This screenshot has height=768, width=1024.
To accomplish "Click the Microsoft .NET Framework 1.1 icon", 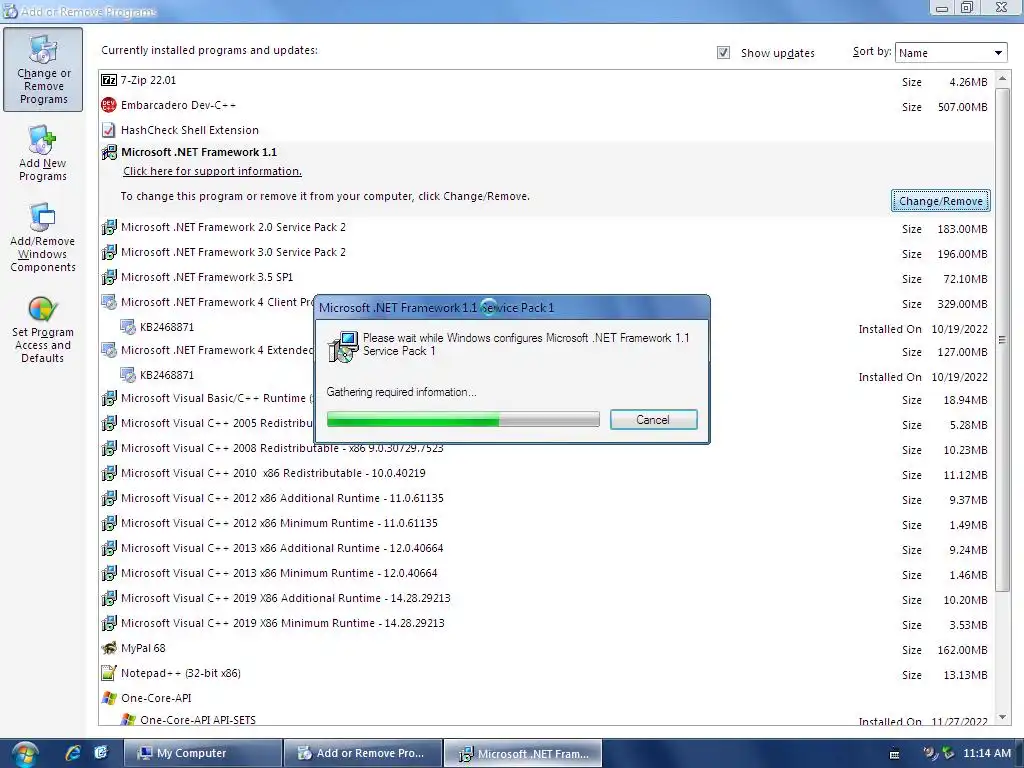I will coord(109,152).
